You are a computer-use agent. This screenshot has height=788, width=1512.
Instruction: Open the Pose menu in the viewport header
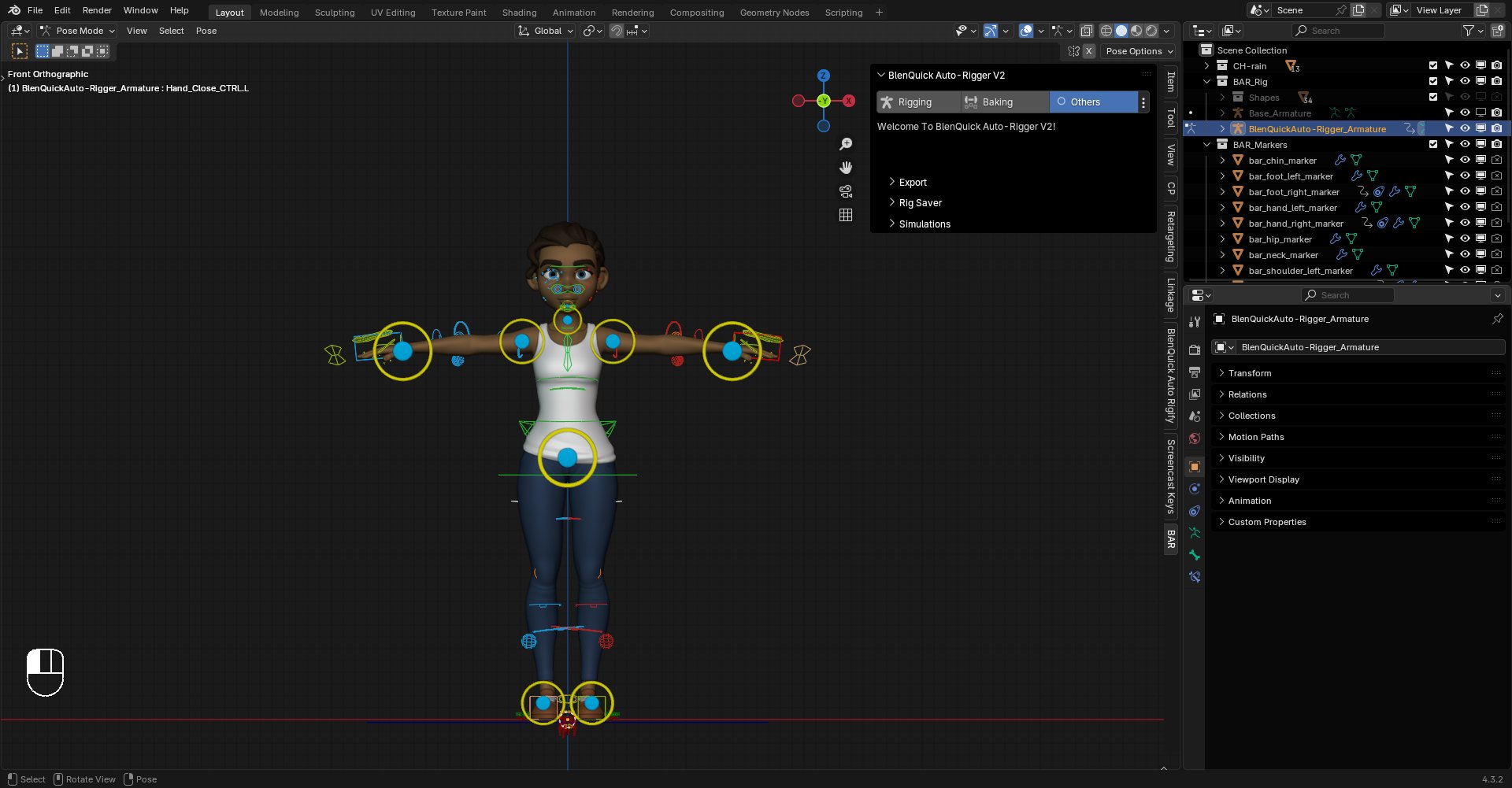[206, 31]
